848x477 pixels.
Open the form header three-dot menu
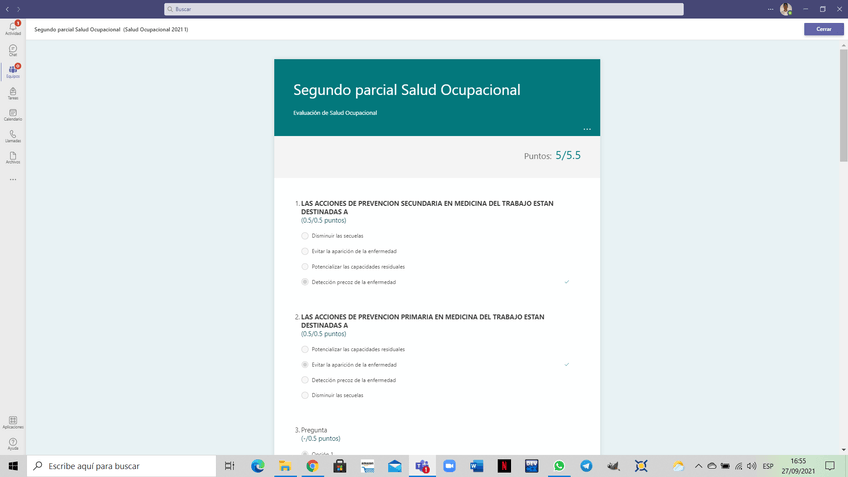pyautogui.click(x=587, y=129)
